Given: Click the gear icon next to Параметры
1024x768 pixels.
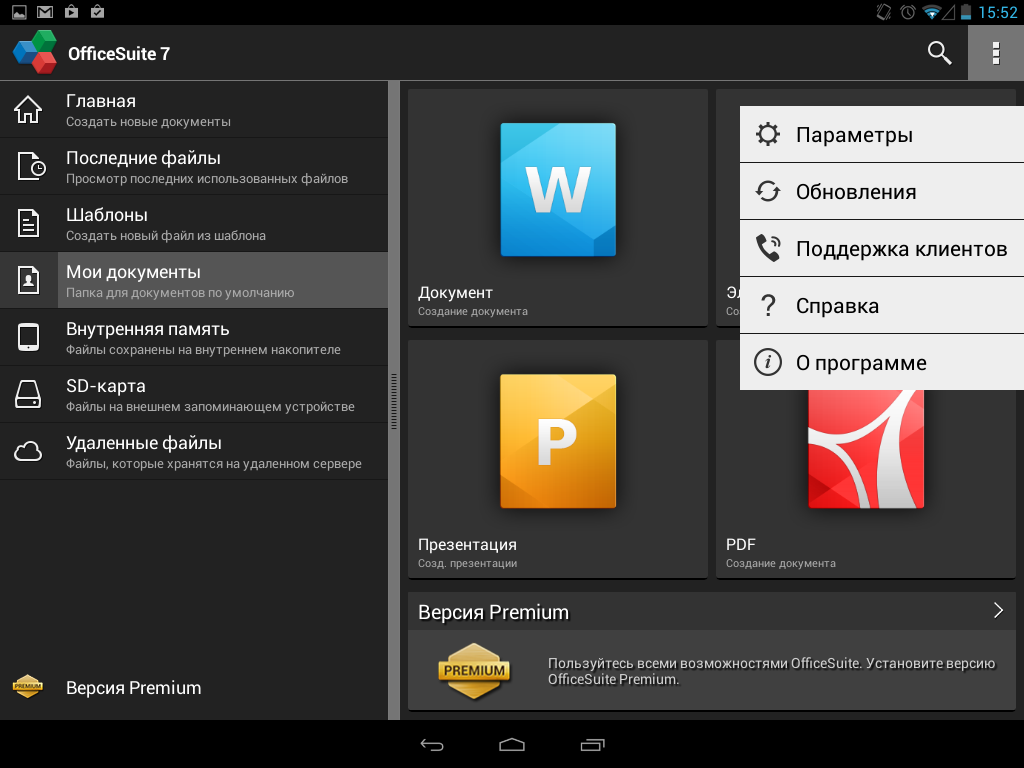Looking at the screenshot, I should coord(768,135).
